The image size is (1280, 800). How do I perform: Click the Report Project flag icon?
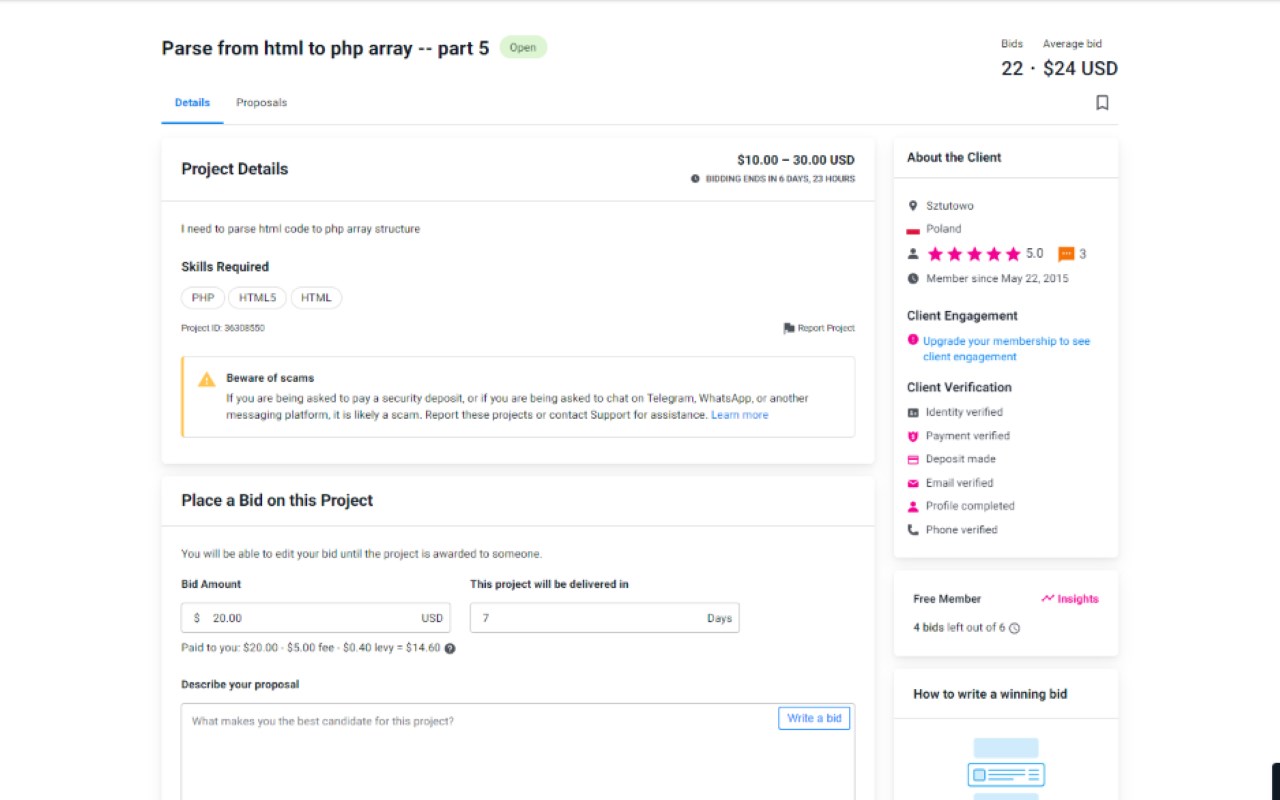click(789, 328)
